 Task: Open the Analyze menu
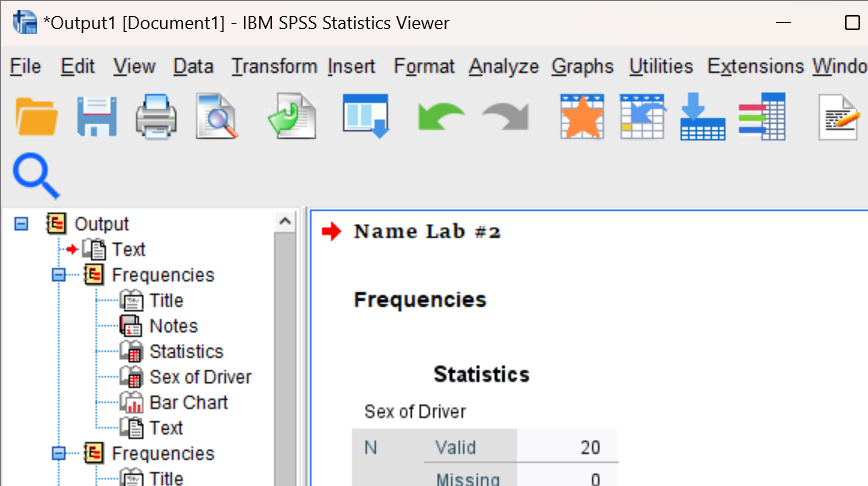(x=504, y=66)
